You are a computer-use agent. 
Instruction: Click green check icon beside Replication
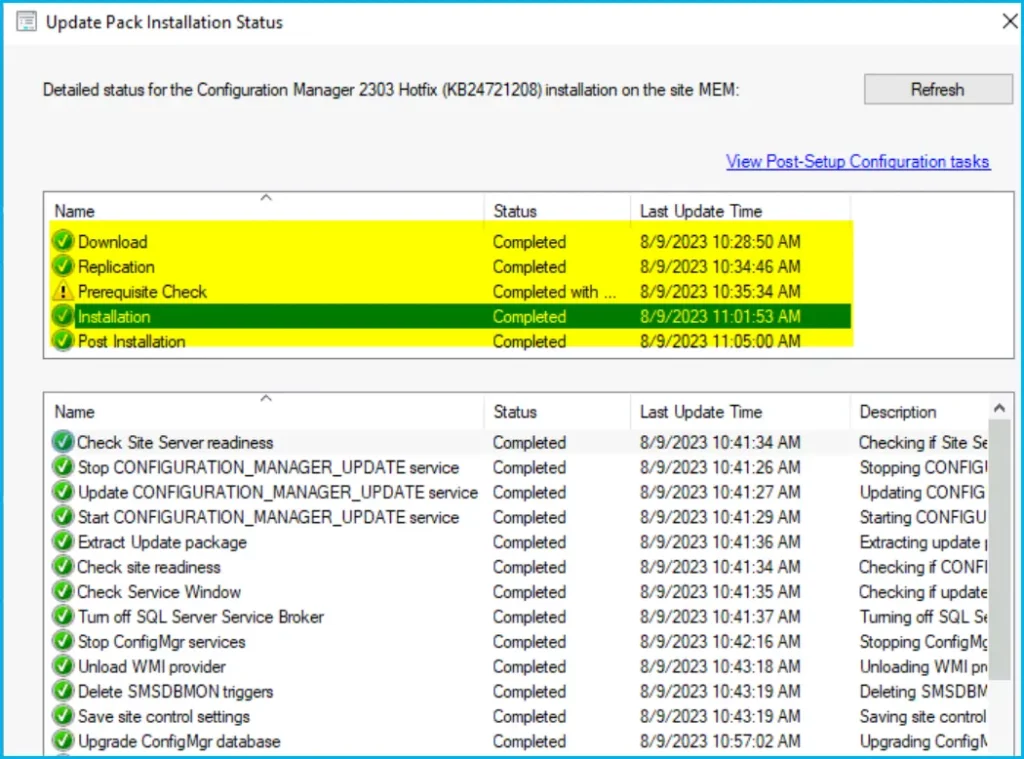[x=63, y=266]
